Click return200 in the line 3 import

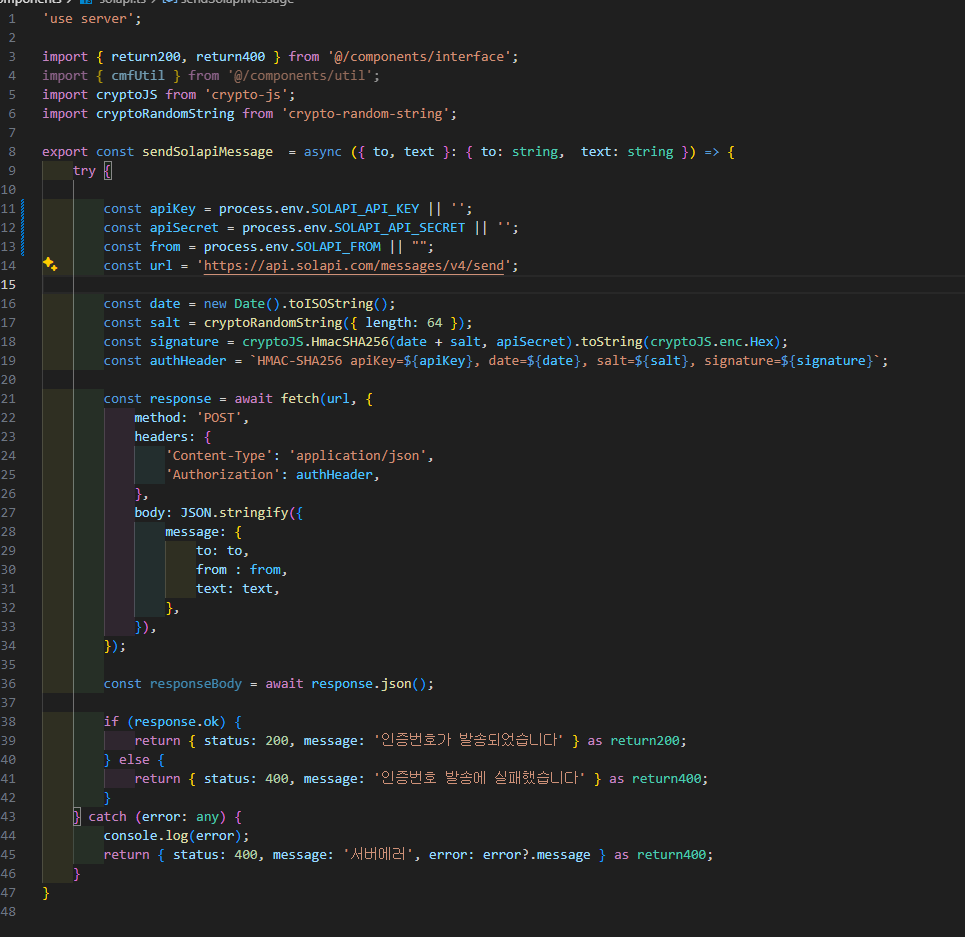146,57
